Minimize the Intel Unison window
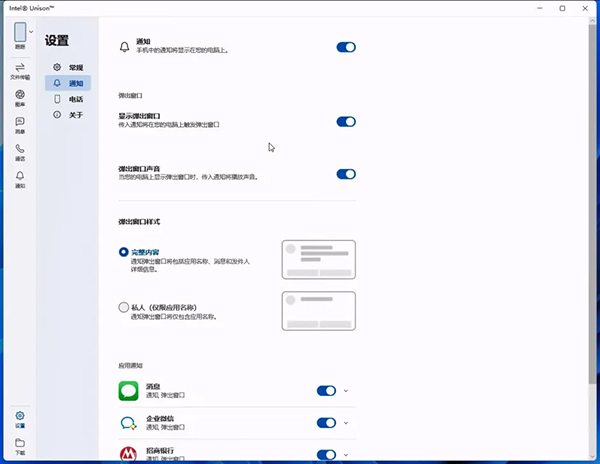 (540, 8)
